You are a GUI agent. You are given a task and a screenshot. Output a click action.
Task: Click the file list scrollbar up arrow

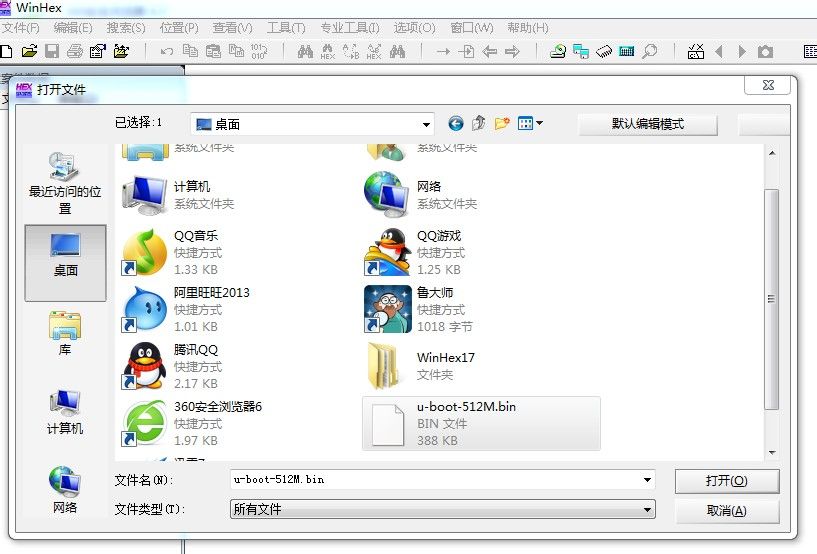coord(772,153)
